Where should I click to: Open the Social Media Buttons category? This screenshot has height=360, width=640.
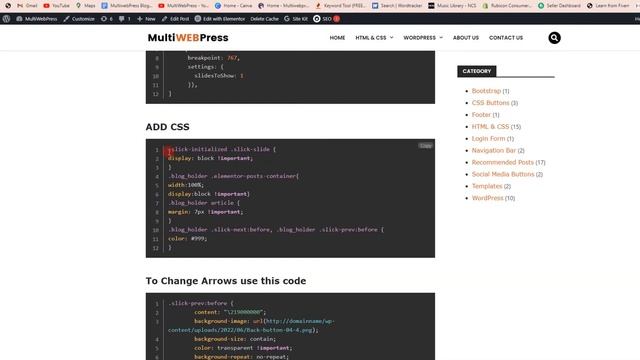[x=503, y=174]
